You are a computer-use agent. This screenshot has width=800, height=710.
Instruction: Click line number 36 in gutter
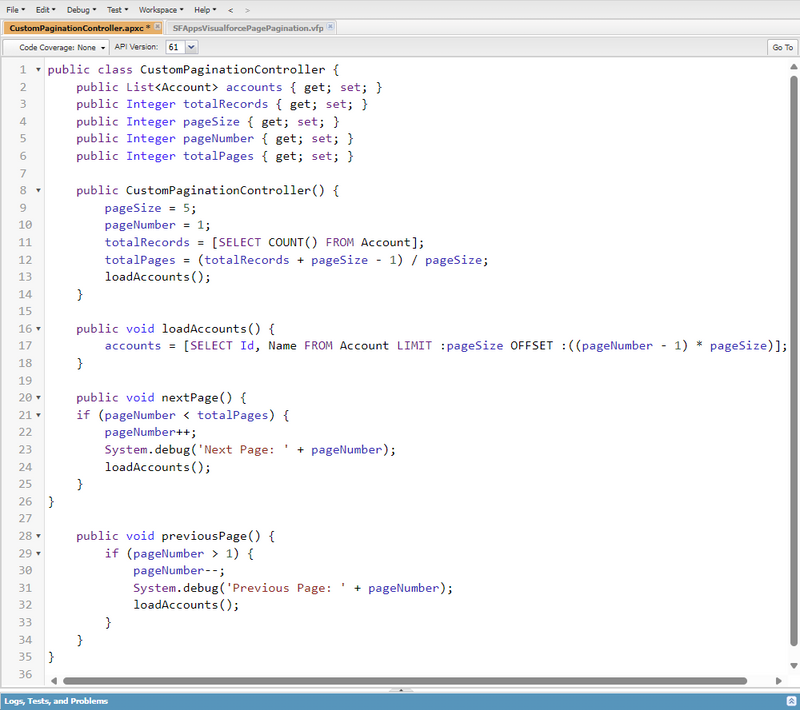coord(26,674)
